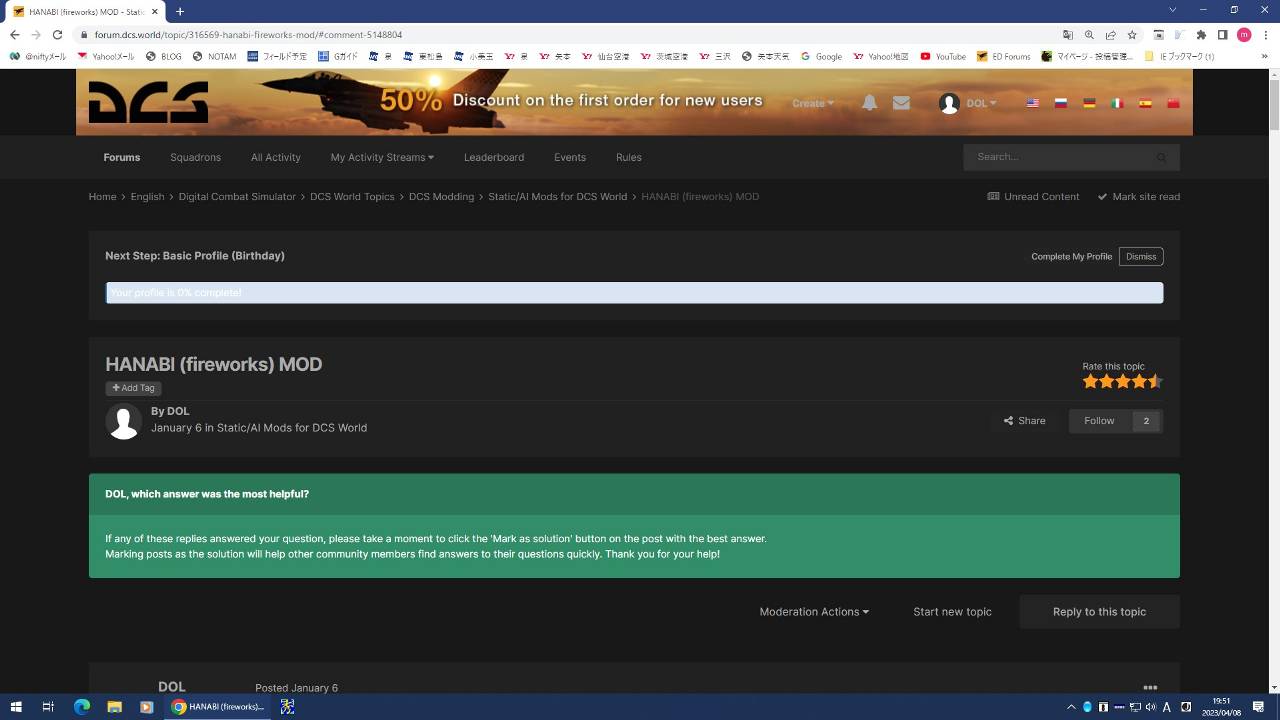Open the Google Translate icon in the address bar
1280x720 pixels.
(x=1068, y=34)
